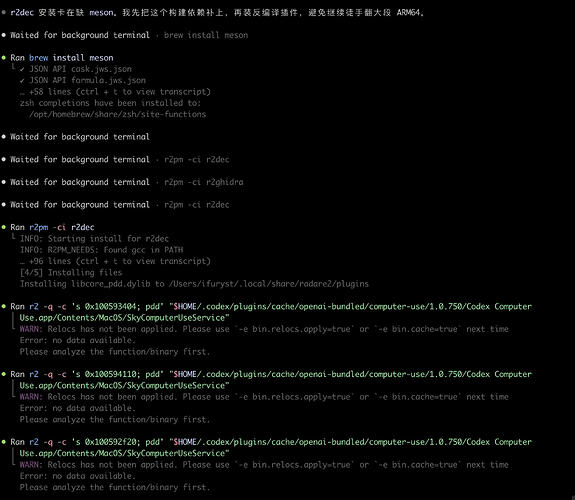The image size is (575, 500).
Task: Select 'INFO: R2PM_NEEDS: Found gcc in PATH'
Action: 101,250
